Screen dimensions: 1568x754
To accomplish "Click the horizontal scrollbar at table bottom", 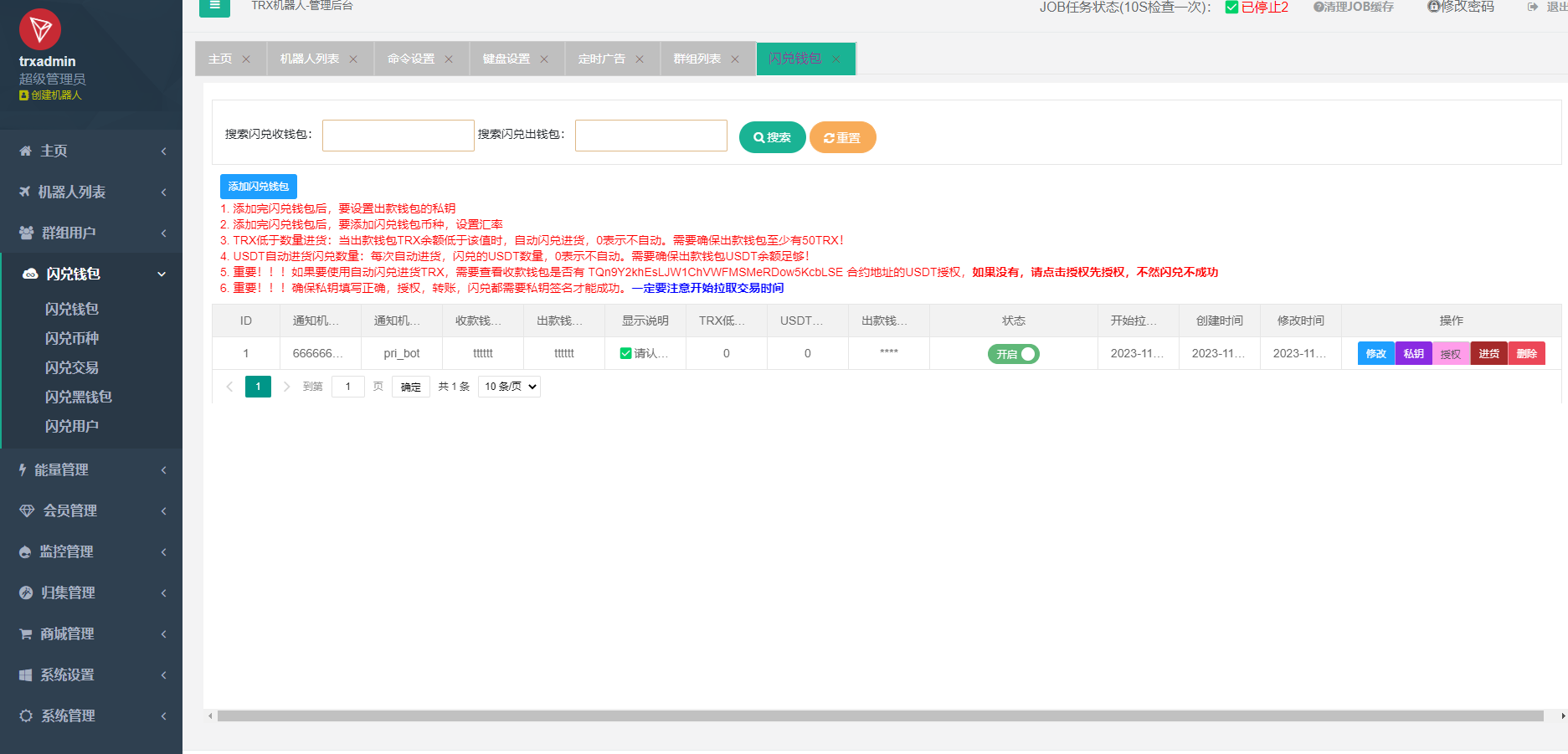I will point(881,716).
